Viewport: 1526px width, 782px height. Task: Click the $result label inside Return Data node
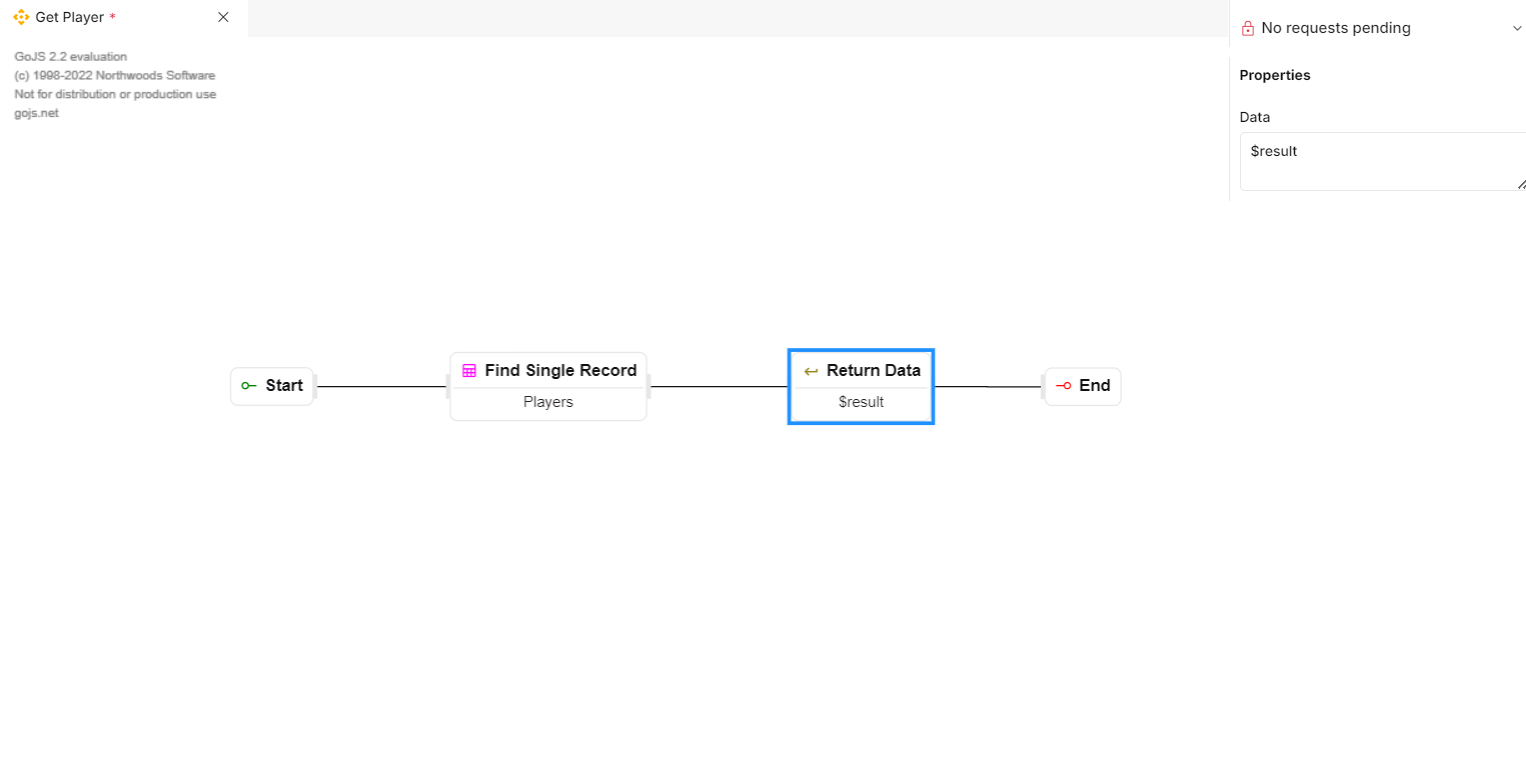point(861,402)
